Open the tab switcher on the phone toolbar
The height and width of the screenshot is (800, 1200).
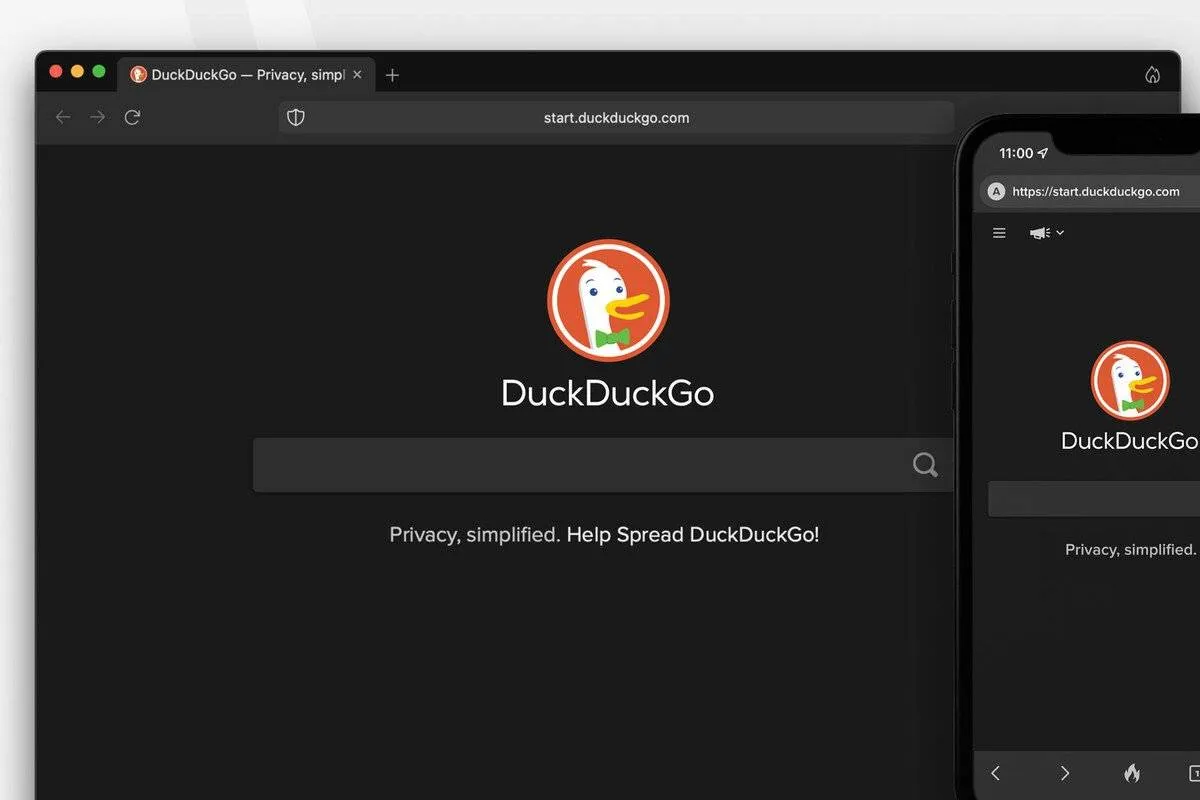click(1196, 773)
